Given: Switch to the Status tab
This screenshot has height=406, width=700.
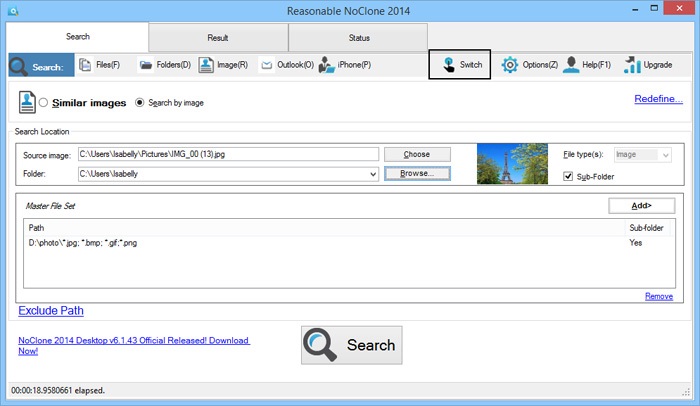Looking at the screenshot, I should 358,38.
